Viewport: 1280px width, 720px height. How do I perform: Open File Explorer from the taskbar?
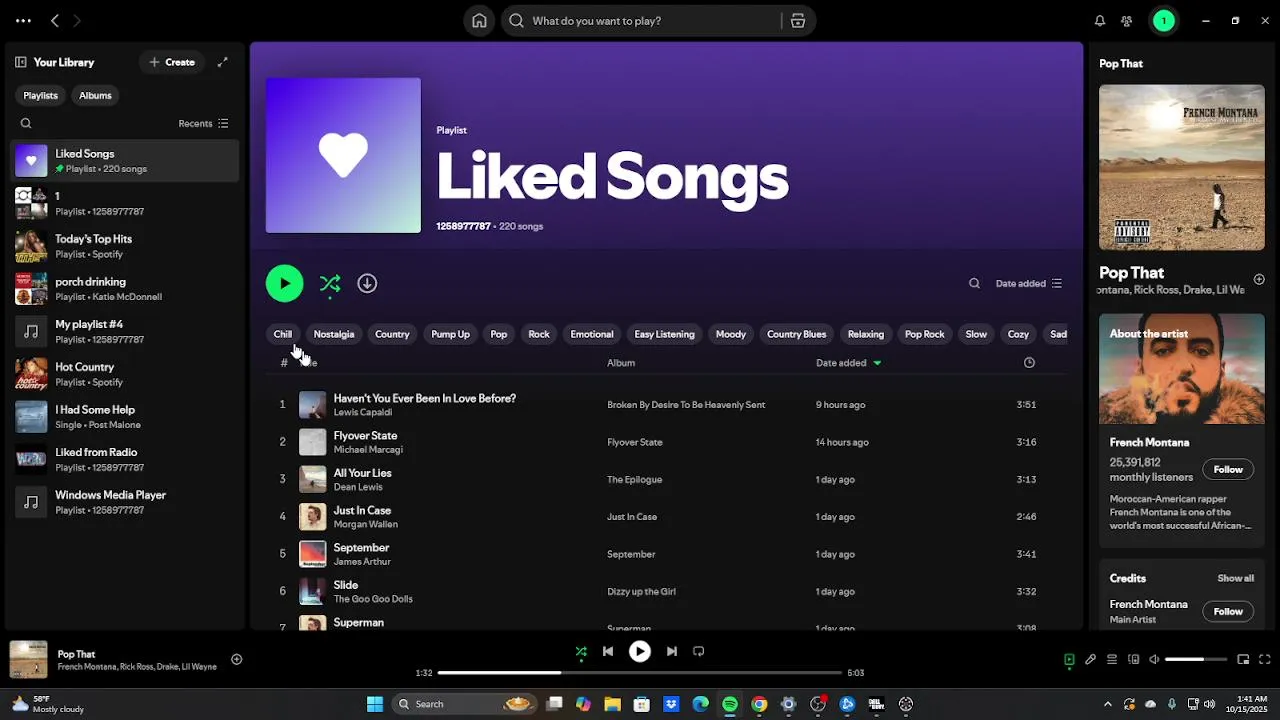612,704
